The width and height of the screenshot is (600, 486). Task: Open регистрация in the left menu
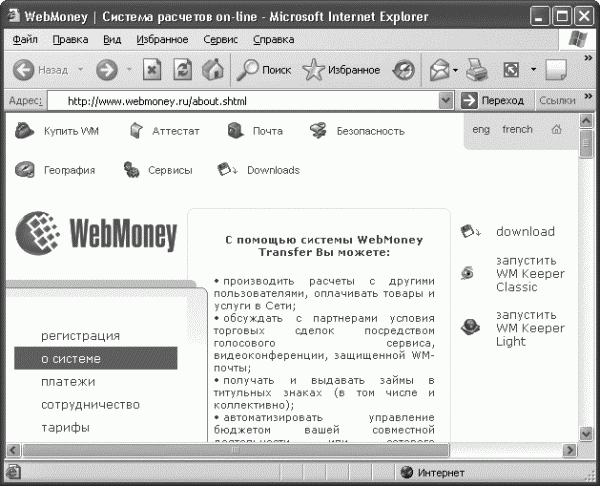pos(80,336)
